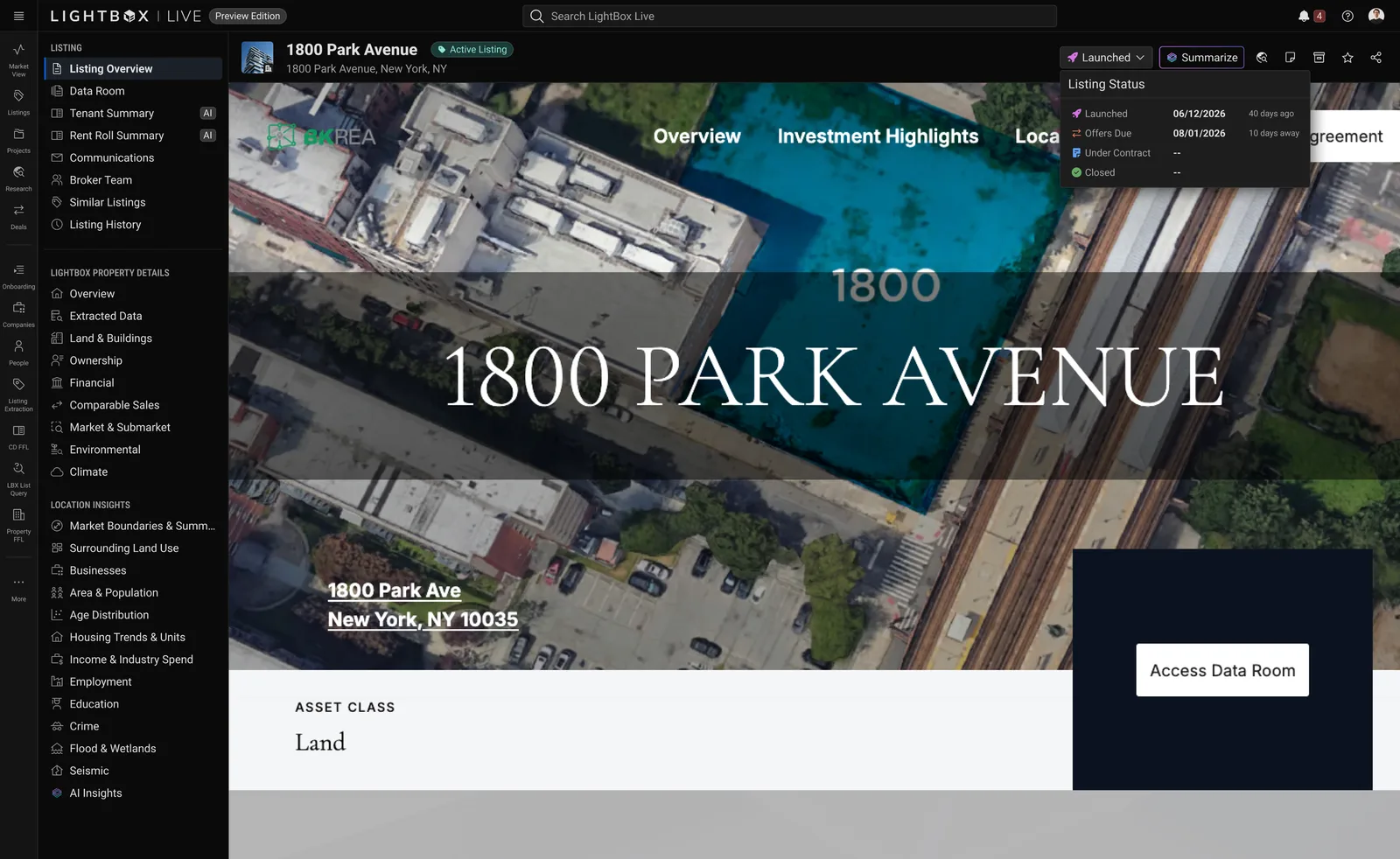Switch to Investment Highlights tab
1400x859 pixels.
pos(878,136)
